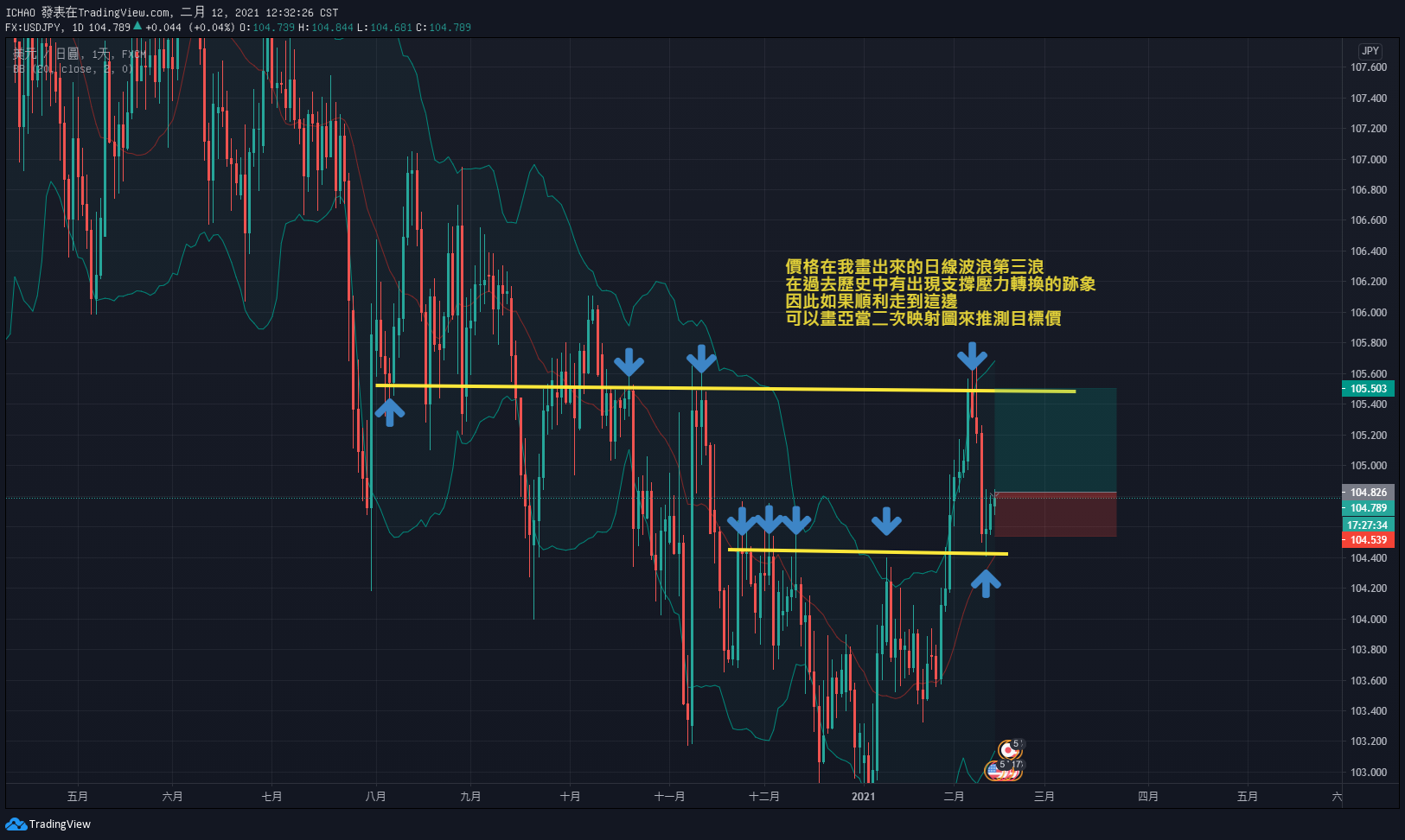Select the 104.826 entry price tag
1405x840 pixels.
(1368, 493)
